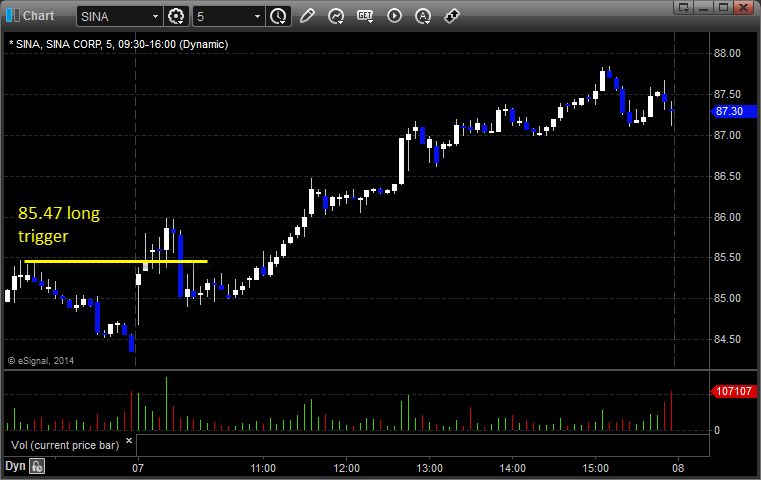Image resolution: width=761 pixels, height=480 pixels.
Task: Click the 08 date label on time axis
Action: (678, 468)
